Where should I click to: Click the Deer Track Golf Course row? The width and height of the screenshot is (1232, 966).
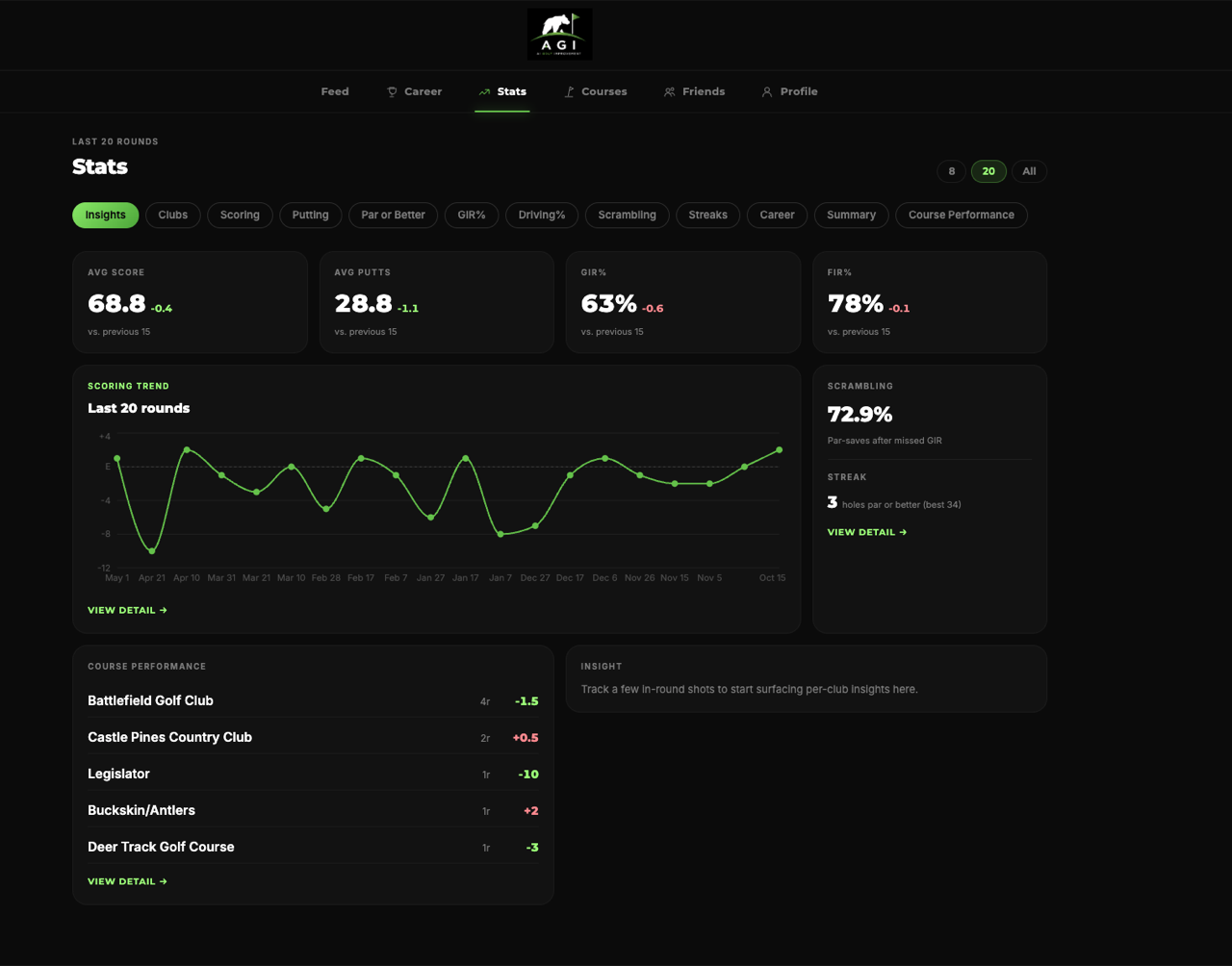[313, 847]
